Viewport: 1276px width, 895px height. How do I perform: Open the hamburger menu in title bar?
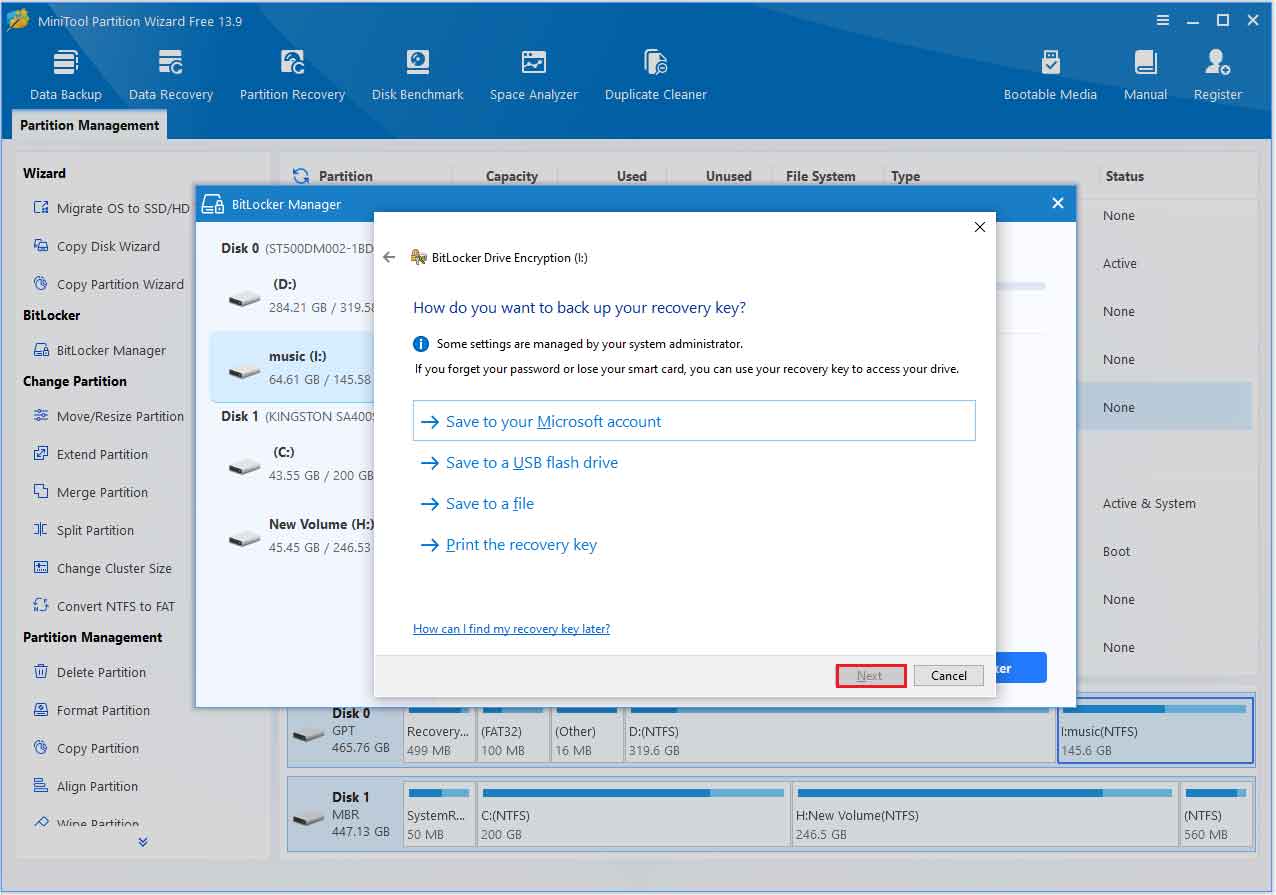[x=1163, y=20]
